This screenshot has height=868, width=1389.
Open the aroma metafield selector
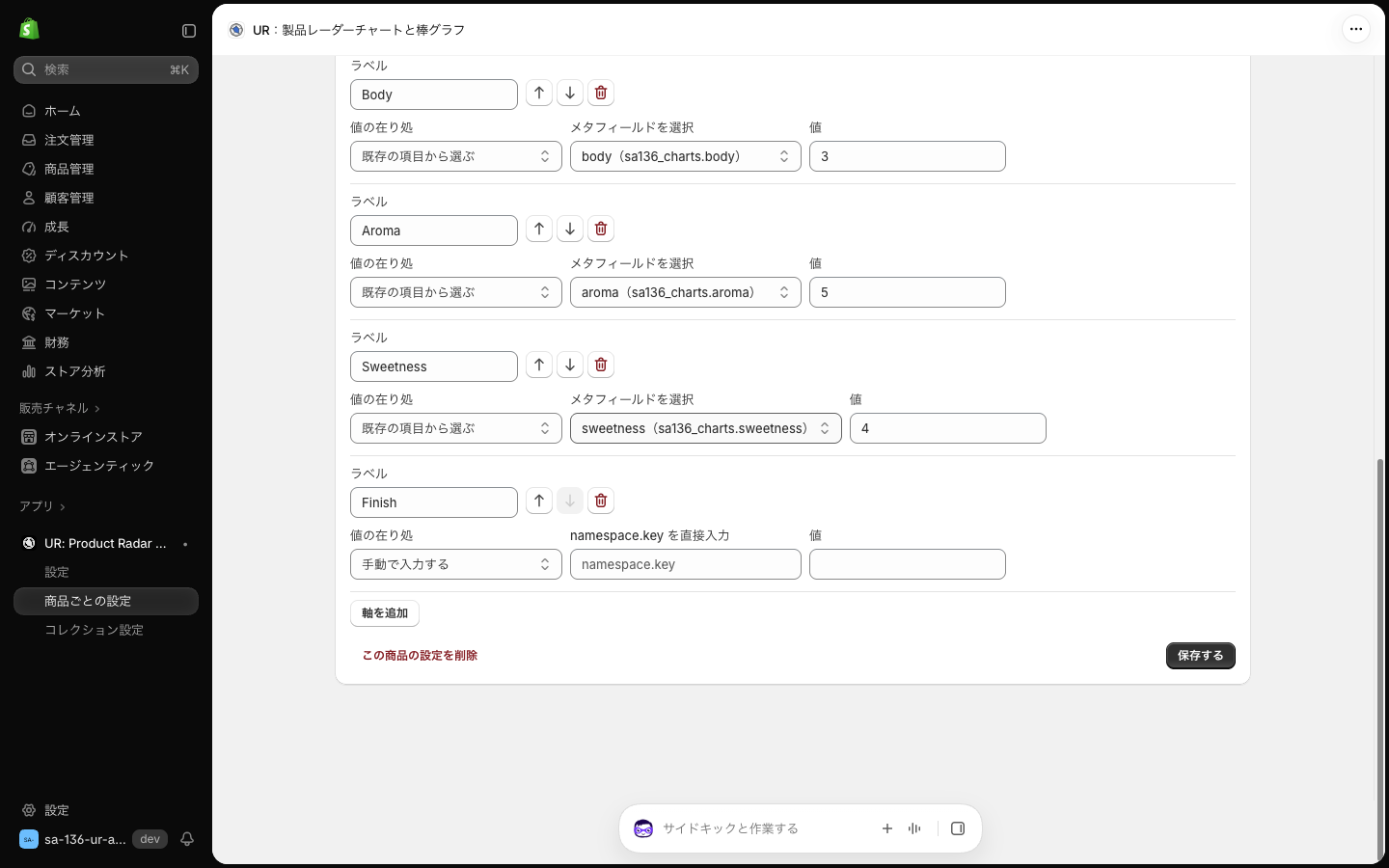click(686, 292)
